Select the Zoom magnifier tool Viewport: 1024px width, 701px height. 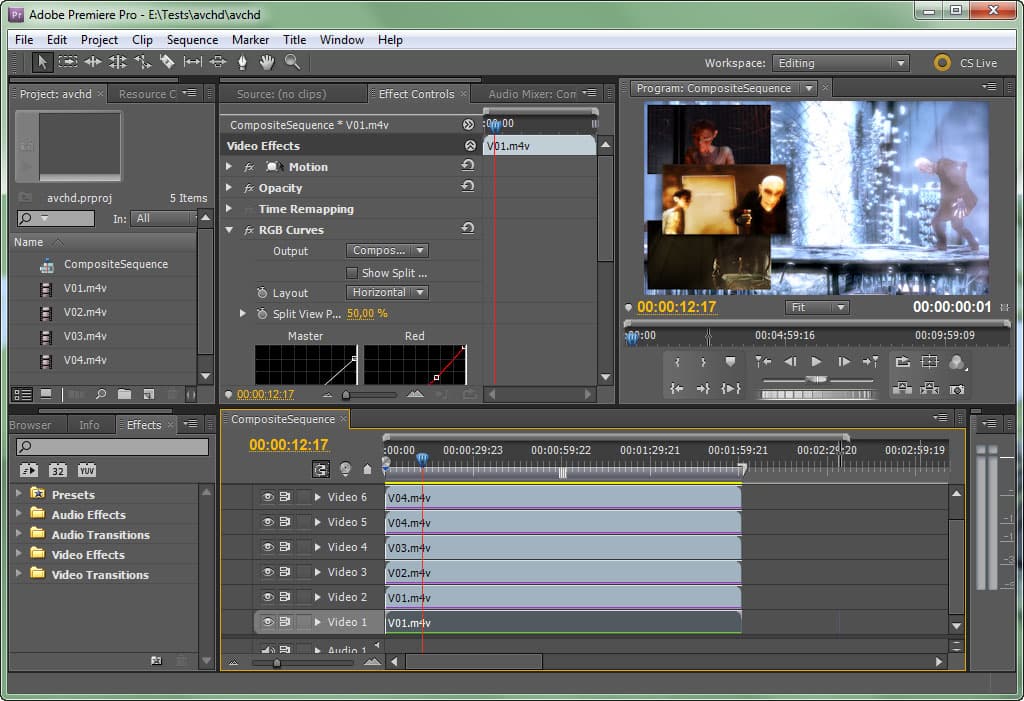[x=292, y=62]
